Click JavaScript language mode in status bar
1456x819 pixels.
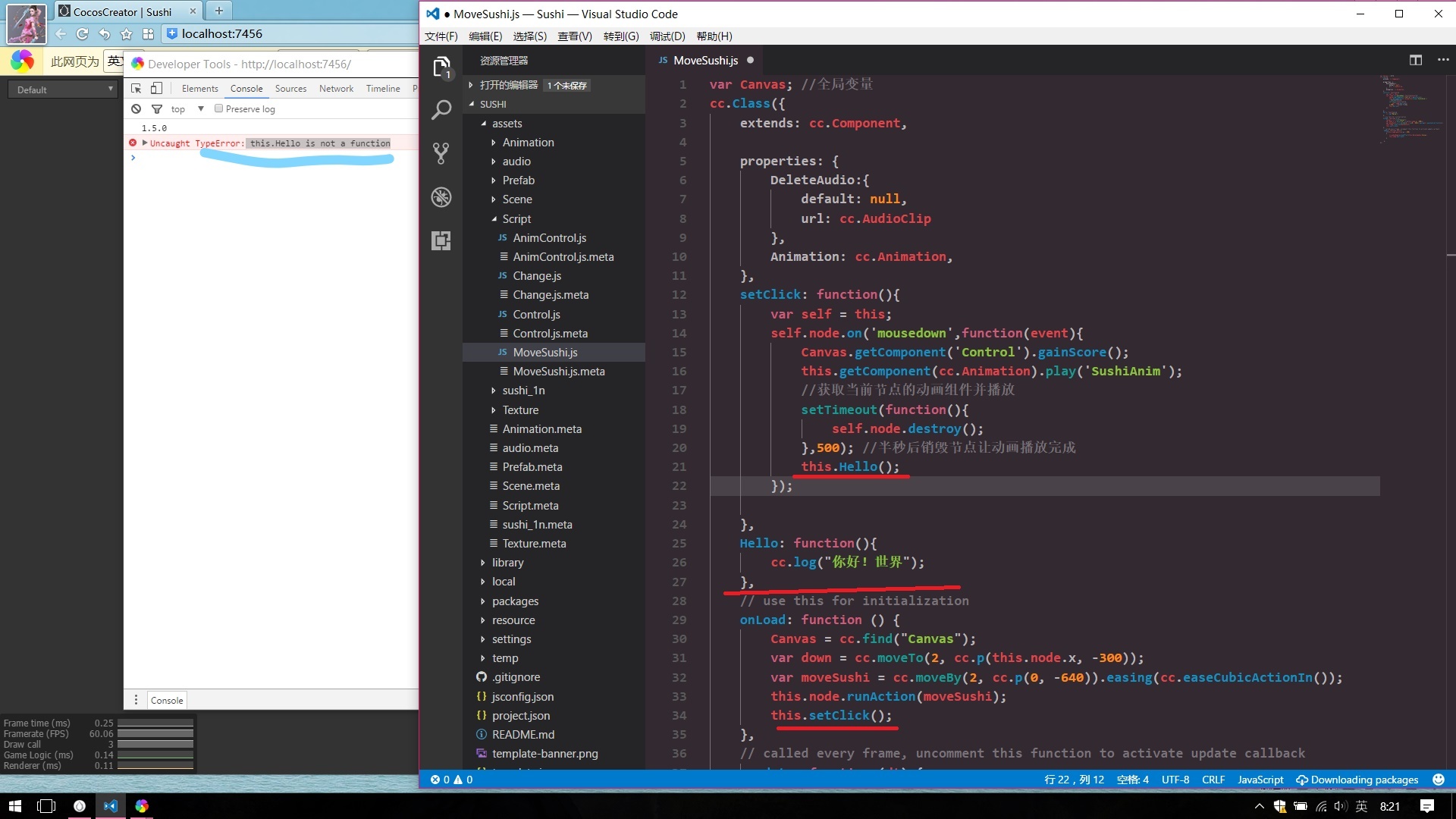(x=1260, y=780)
